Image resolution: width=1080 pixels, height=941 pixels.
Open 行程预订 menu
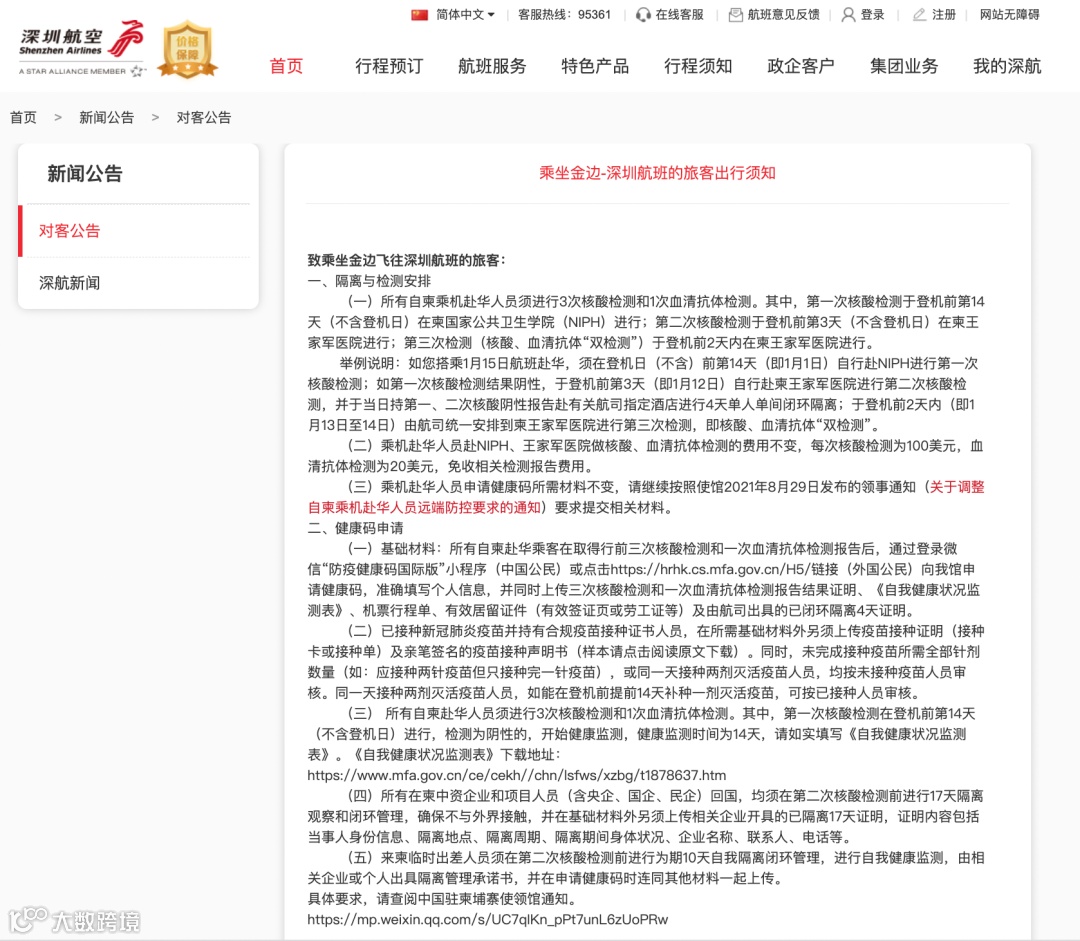[x=389, y=66]
